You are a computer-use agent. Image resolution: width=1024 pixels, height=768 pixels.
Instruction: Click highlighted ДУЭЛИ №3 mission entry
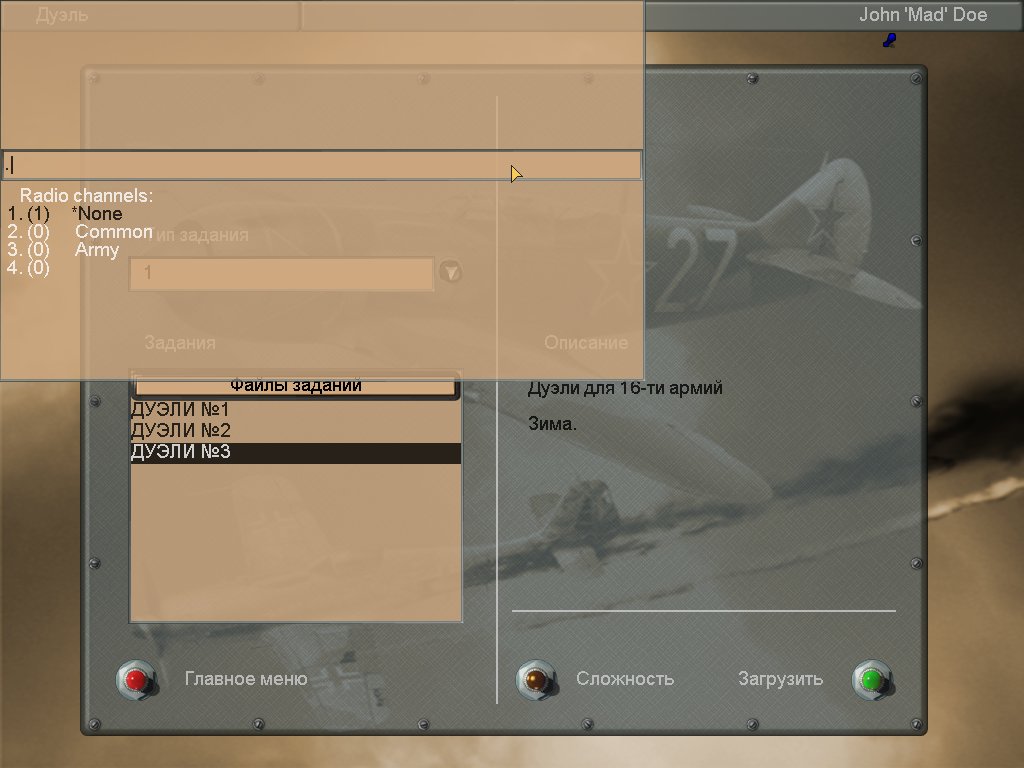pyautogui.click(x=180, y=453)
